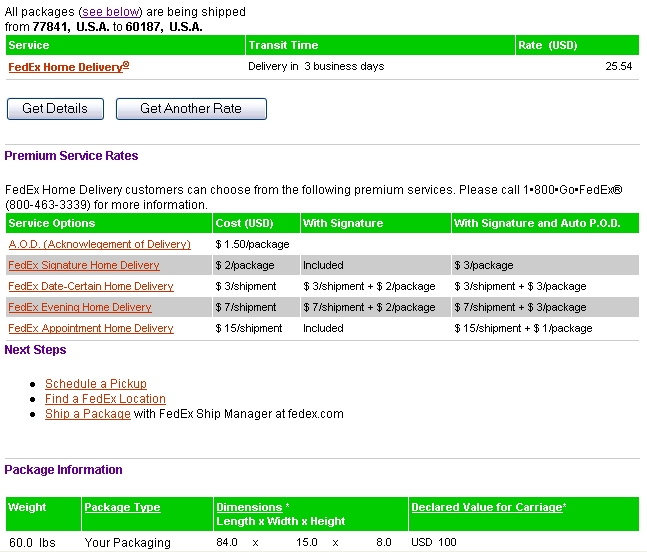
Task: Click FedEx Evening Home Delivery link
Action: coord(80,307)
